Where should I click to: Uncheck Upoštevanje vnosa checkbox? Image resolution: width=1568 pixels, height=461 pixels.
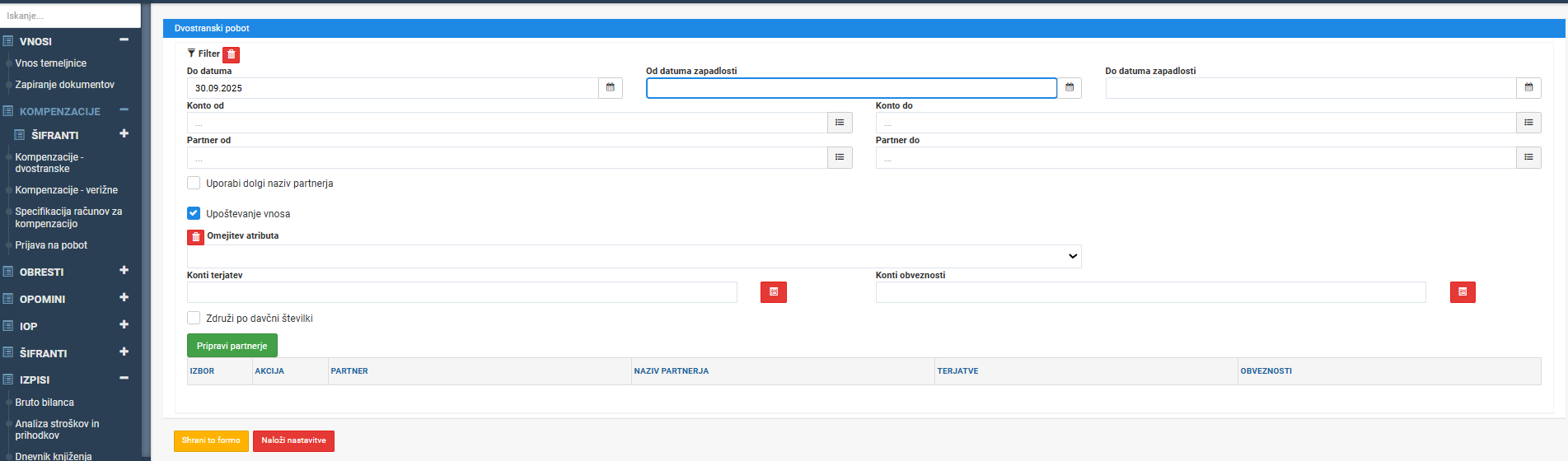(x=194, y=213)
